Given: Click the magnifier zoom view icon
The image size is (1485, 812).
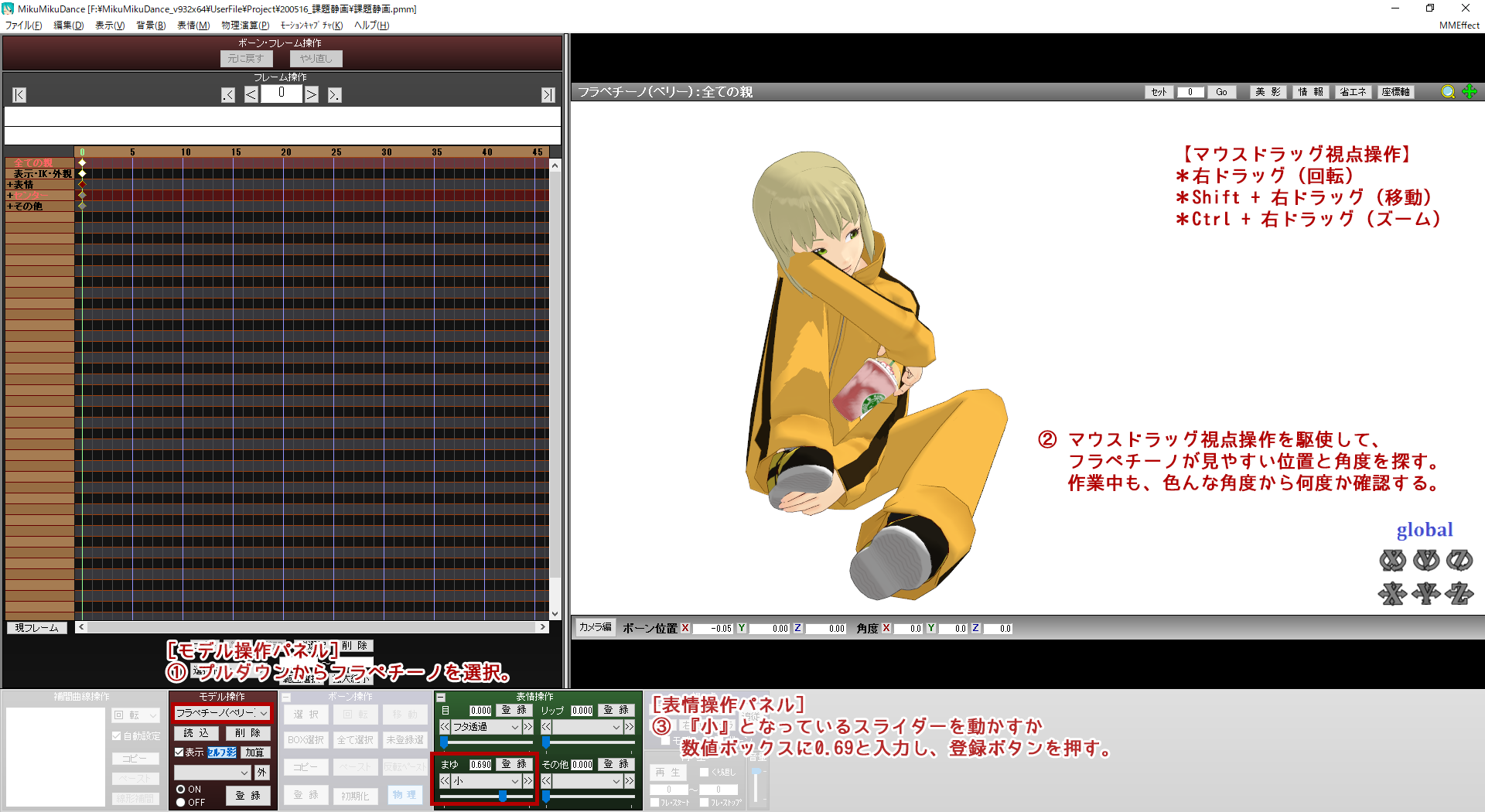Looking at the screenshot, I should [1448, 92].
